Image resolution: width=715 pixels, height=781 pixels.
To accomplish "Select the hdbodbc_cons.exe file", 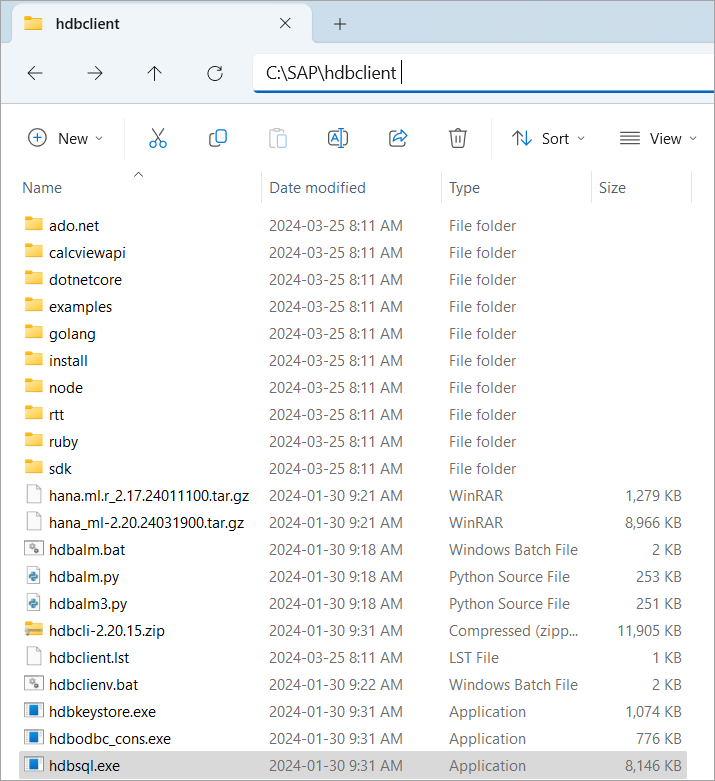I will [x=110, y=739].
